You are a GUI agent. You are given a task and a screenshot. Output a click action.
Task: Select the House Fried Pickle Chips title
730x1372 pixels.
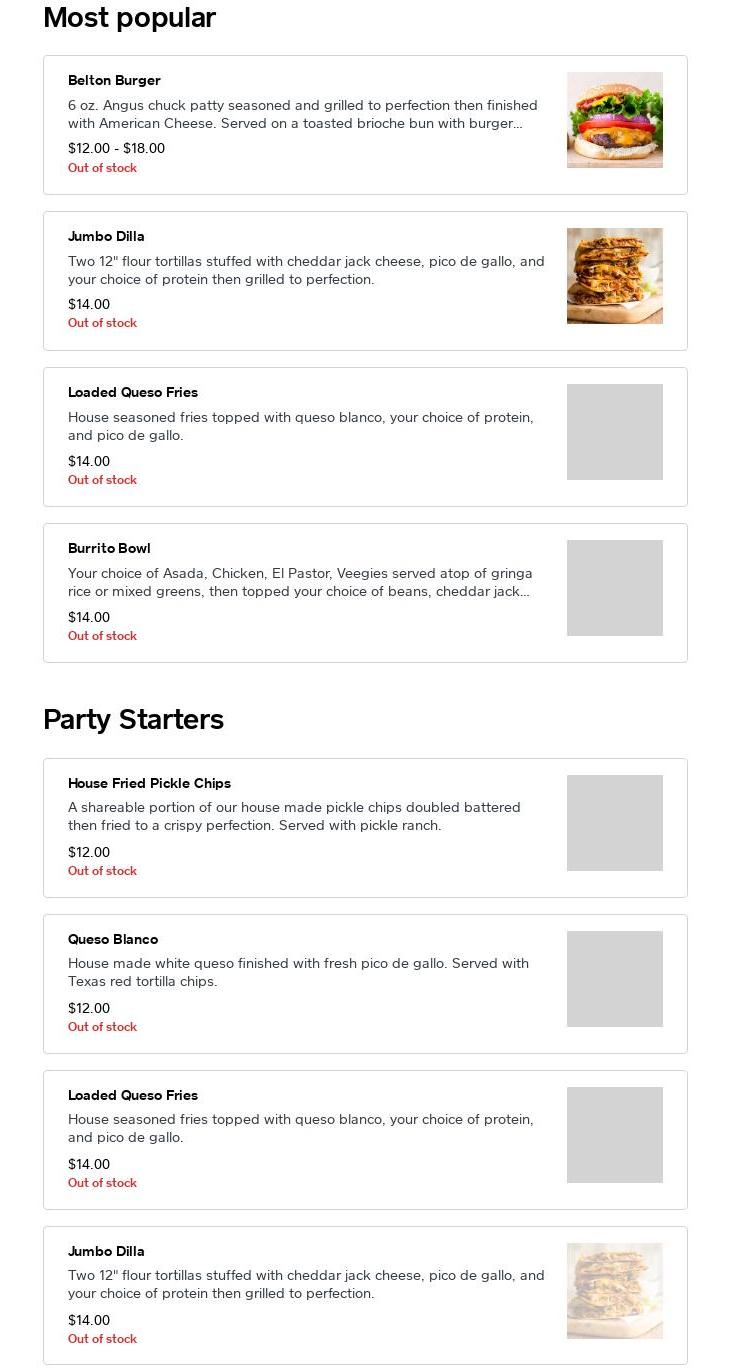(149, 783)
